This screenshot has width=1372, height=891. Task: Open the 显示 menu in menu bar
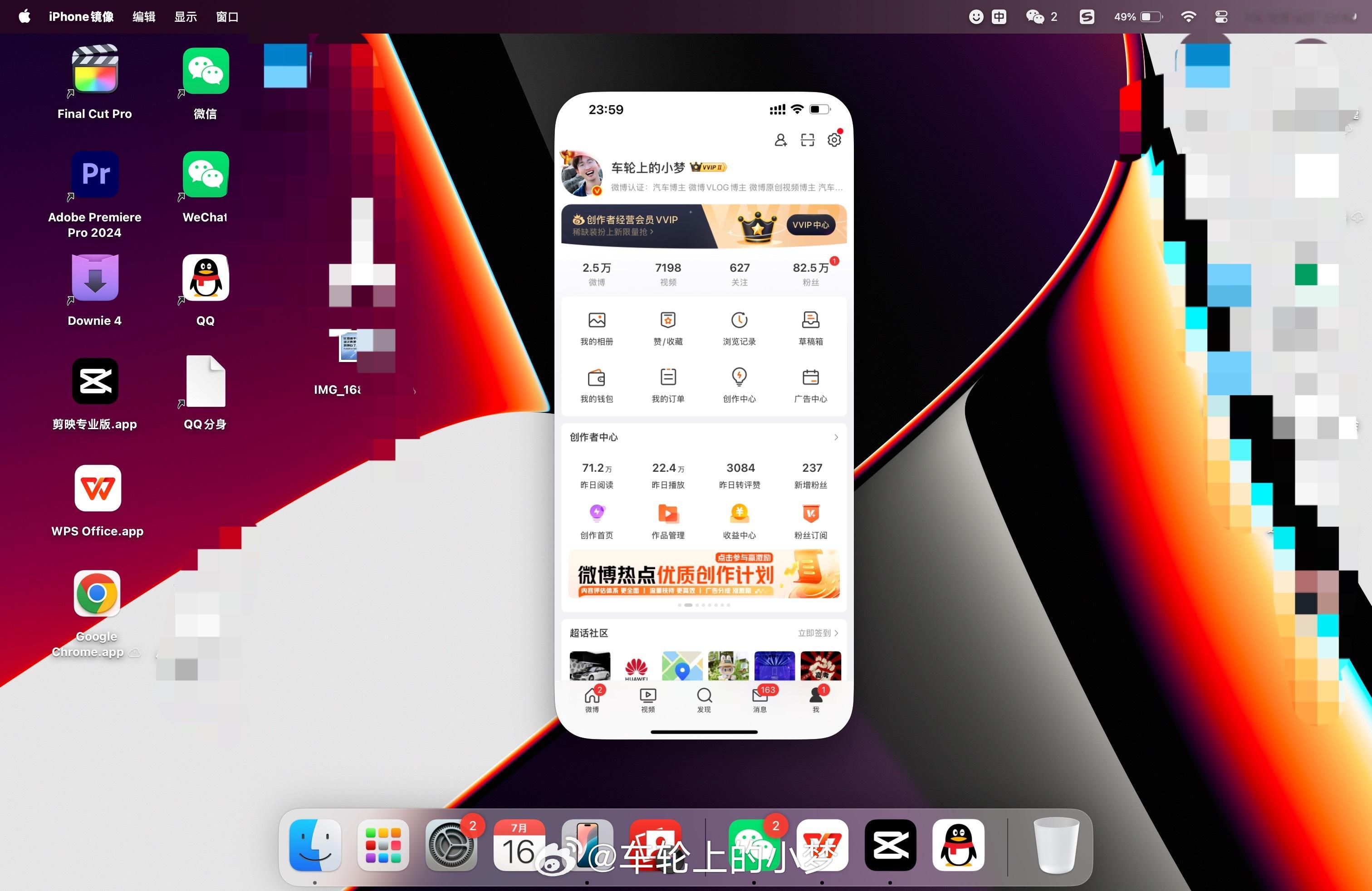click(x=186, y=17)
